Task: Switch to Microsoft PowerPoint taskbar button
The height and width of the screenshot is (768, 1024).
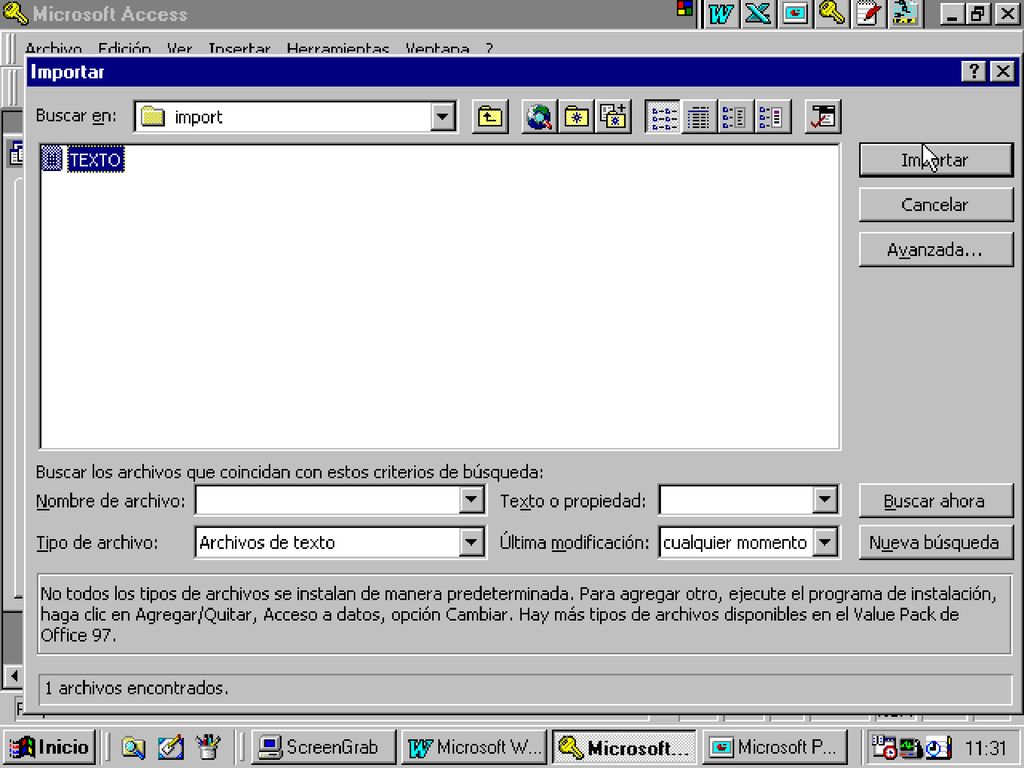Action: pyautogui.click(x=775, y=747)
